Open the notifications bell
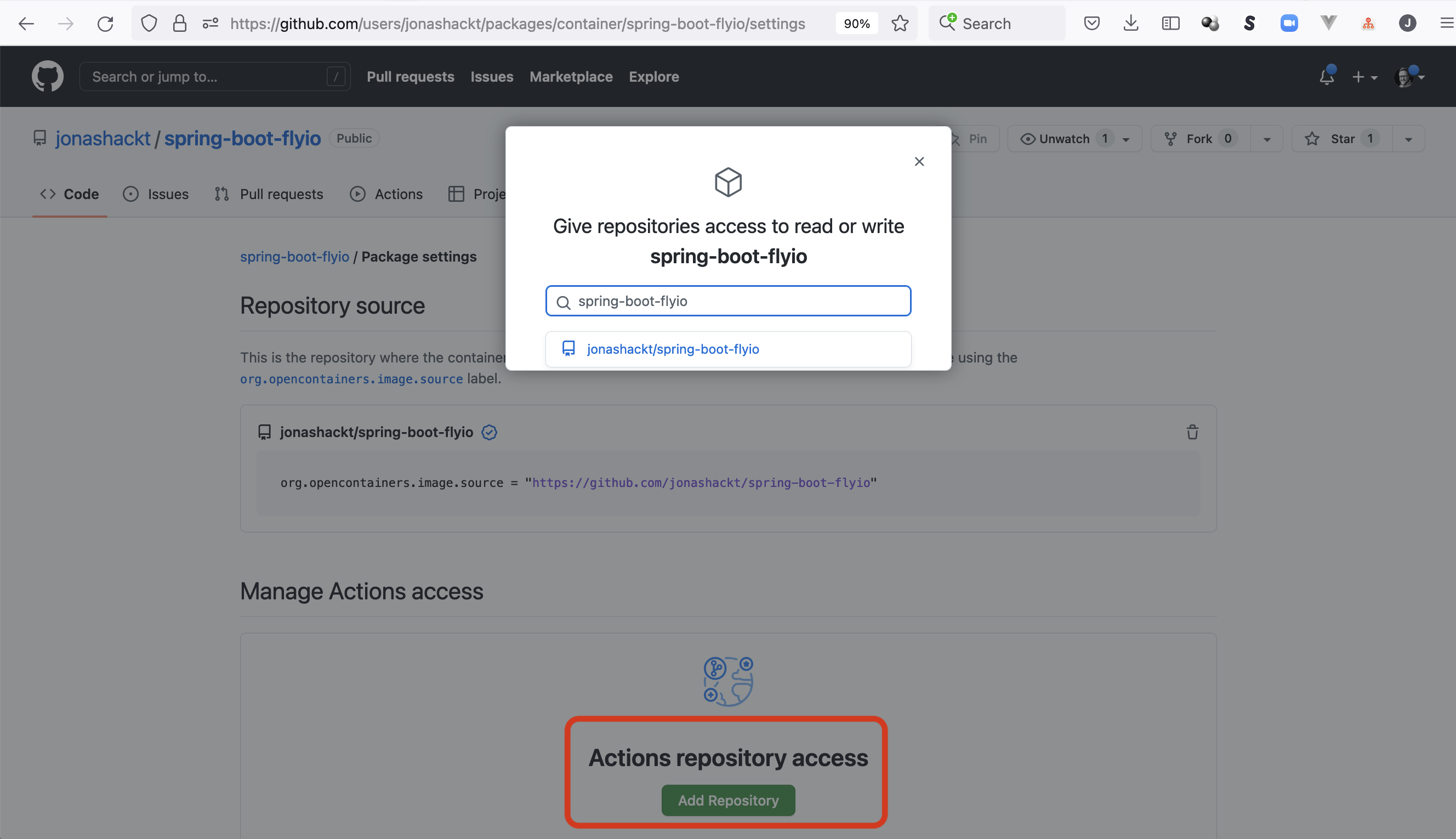 tap(1327, 77)
